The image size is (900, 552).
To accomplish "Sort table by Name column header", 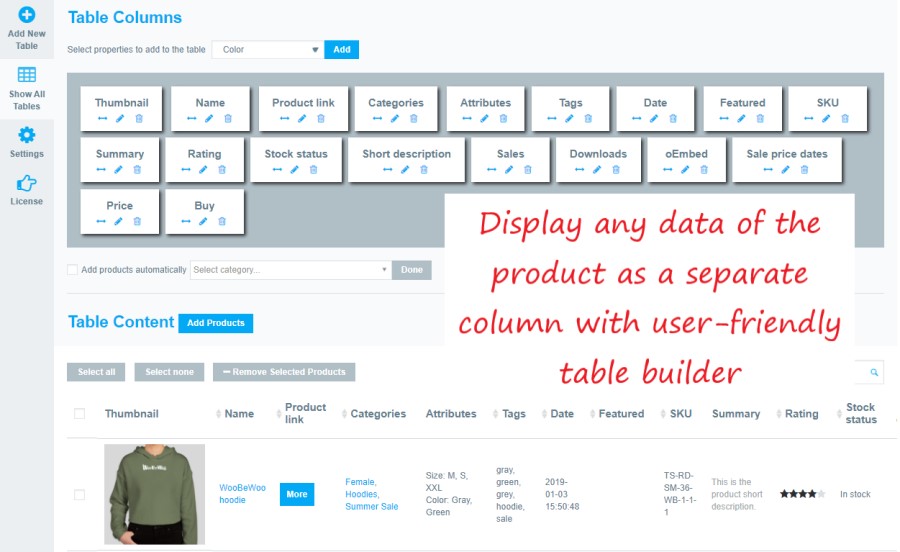I will pyautogui.click(x=238, y=414).
